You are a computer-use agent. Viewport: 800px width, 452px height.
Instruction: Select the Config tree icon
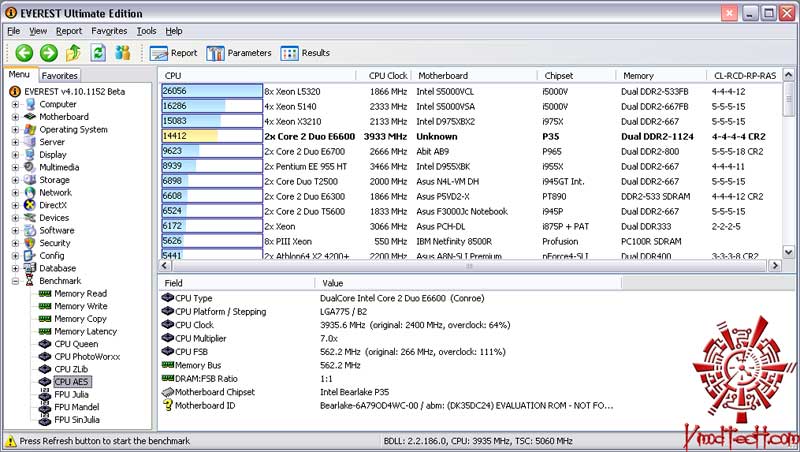pos(30,256)
